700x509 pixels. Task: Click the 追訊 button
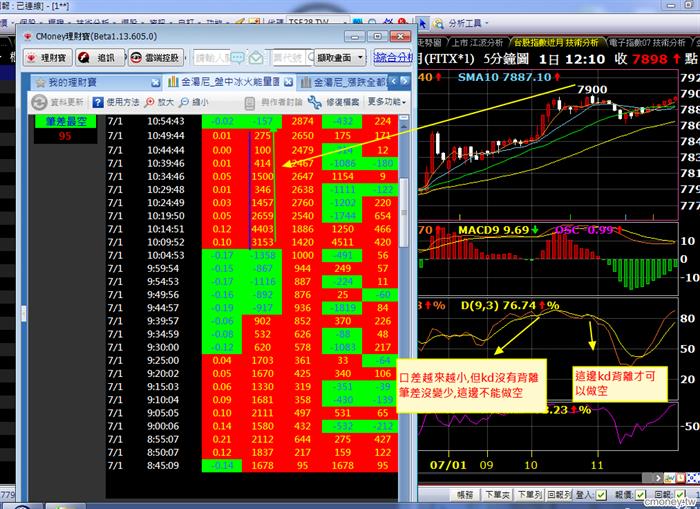99,58
